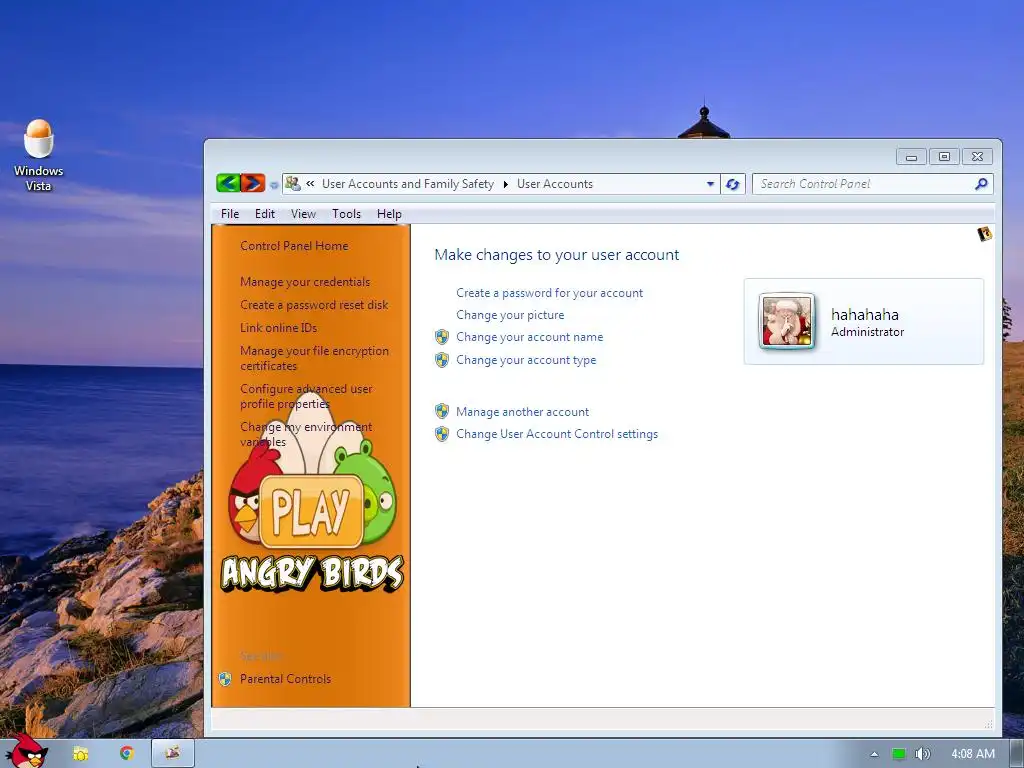Screen dimensions: 1024x768
Task: Navigate to User Accounts and Family Safety breadcrumb
Action: (408, 184)
